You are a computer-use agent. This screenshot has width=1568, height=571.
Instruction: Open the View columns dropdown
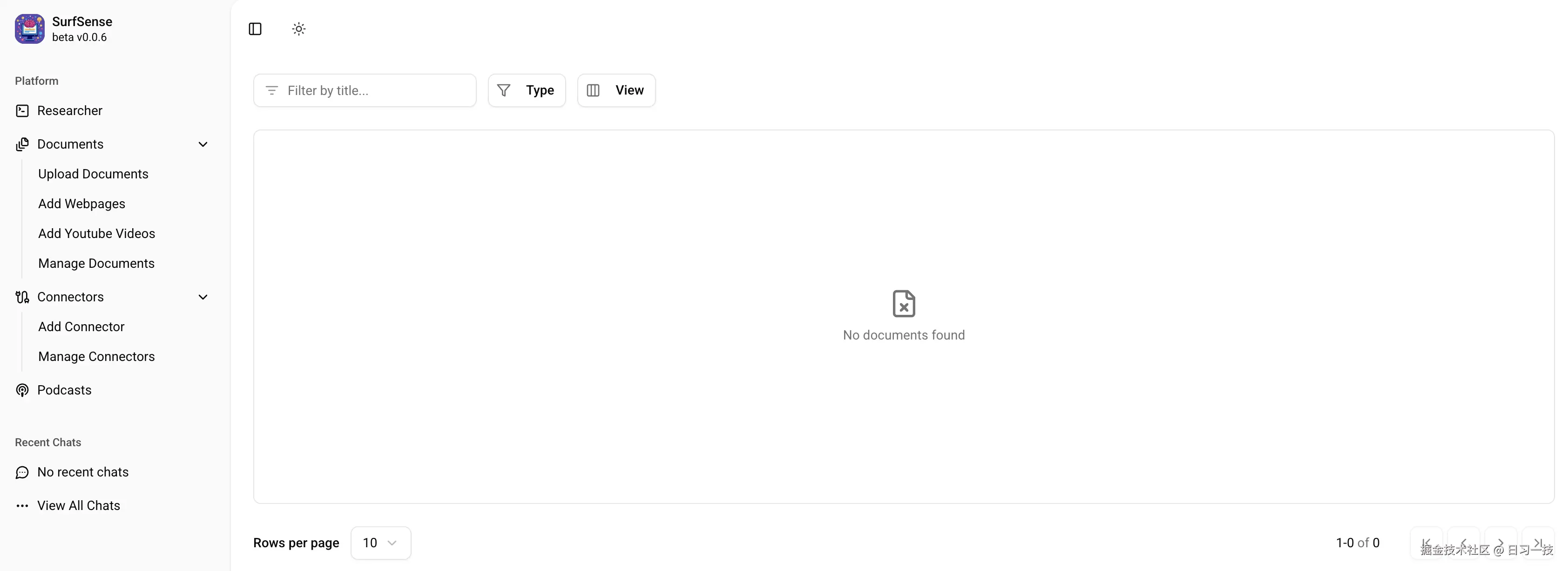tap(616, 90)
